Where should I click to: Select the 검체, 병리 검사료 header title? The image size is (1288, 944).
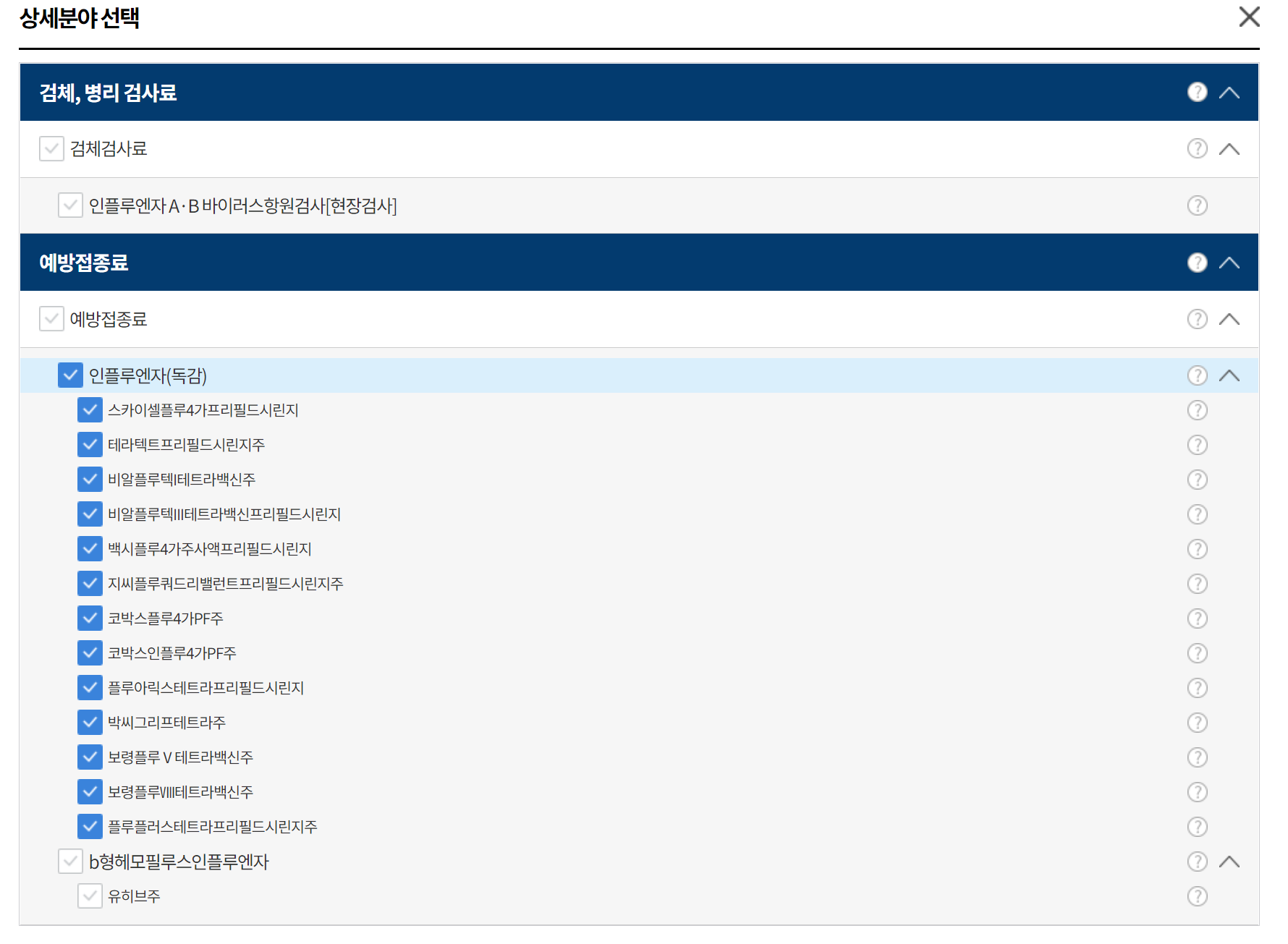tap(108, 93)
